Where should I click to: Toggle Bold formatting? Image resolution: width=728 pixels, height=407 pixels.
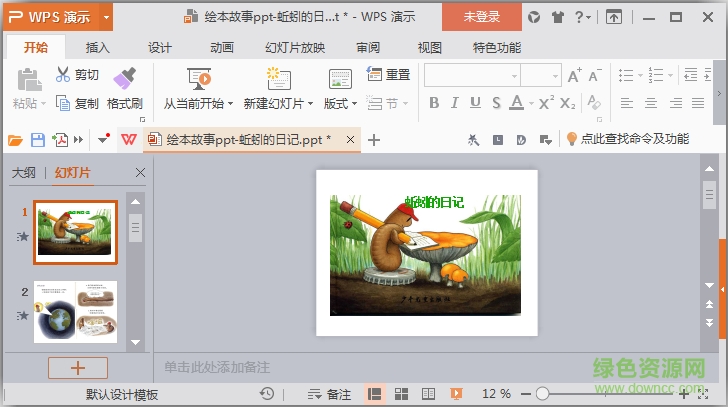point(434,103)
